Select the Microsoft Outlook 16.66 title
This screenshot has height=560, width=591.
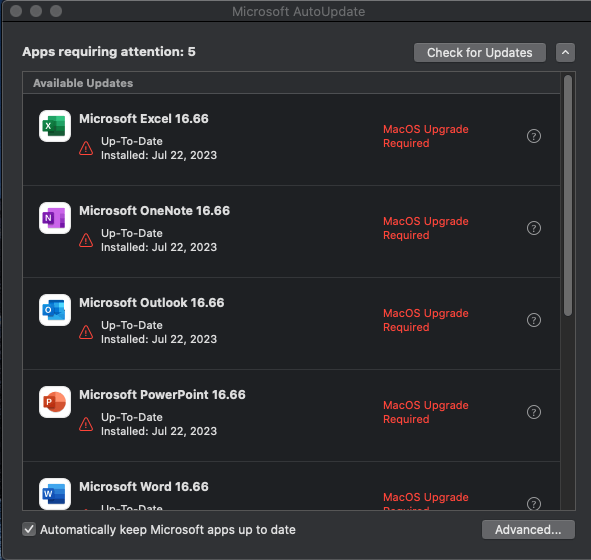click(152, 303)
